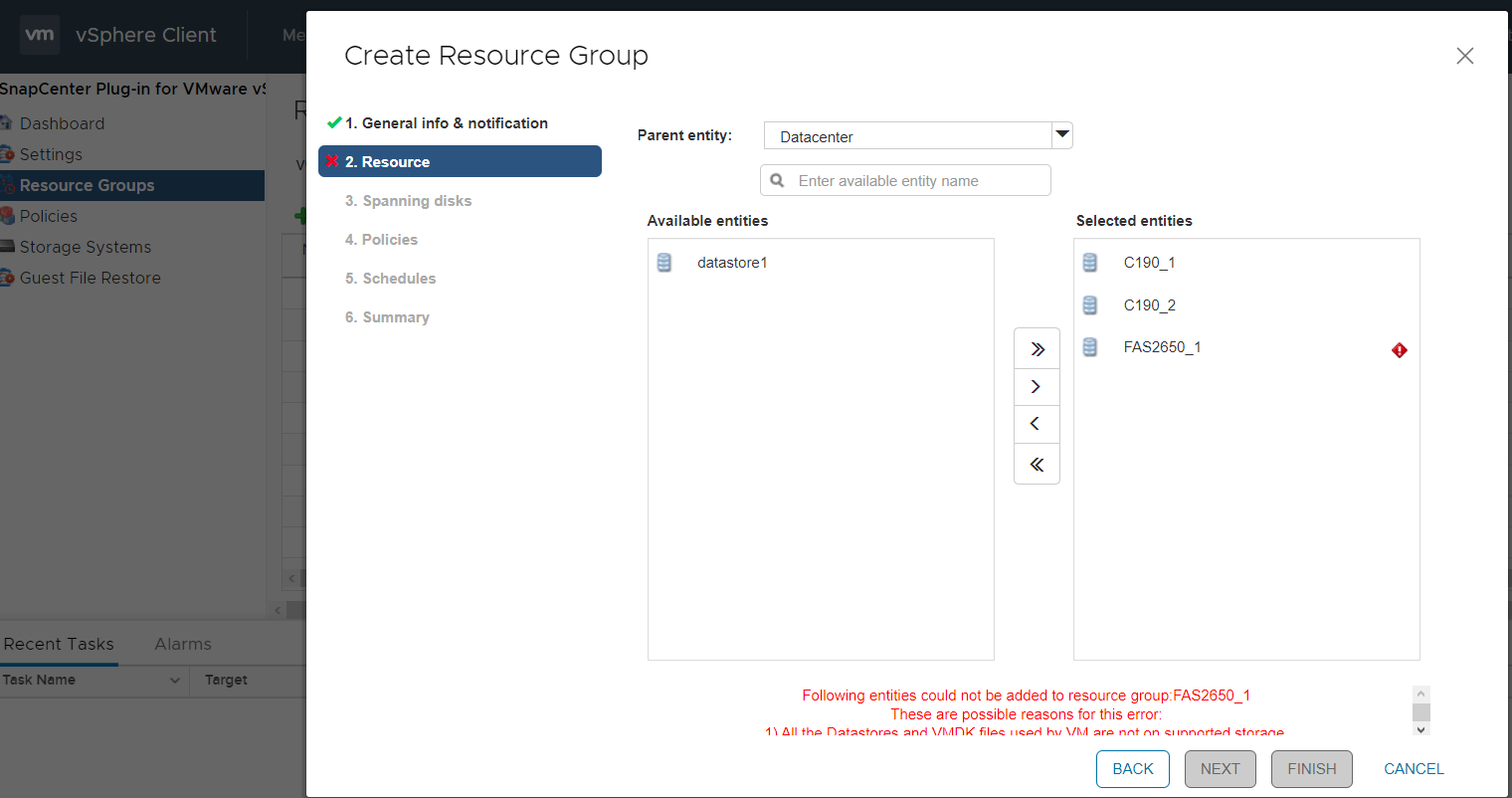
Task: Click the move selected left arrow button
Action: pos(1037,425)
